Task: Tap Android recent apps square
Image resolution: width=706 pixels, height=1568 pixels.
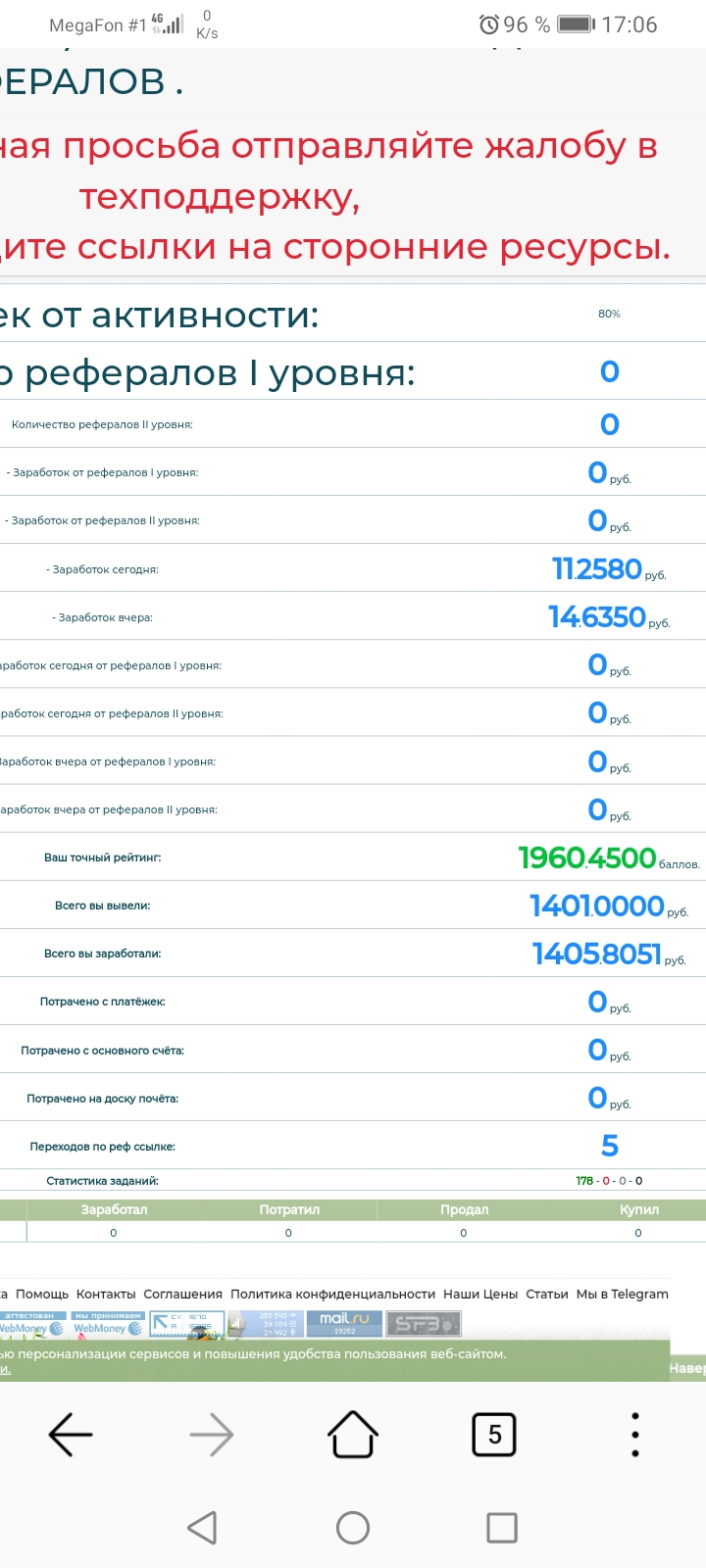Action: (502, 1527)
